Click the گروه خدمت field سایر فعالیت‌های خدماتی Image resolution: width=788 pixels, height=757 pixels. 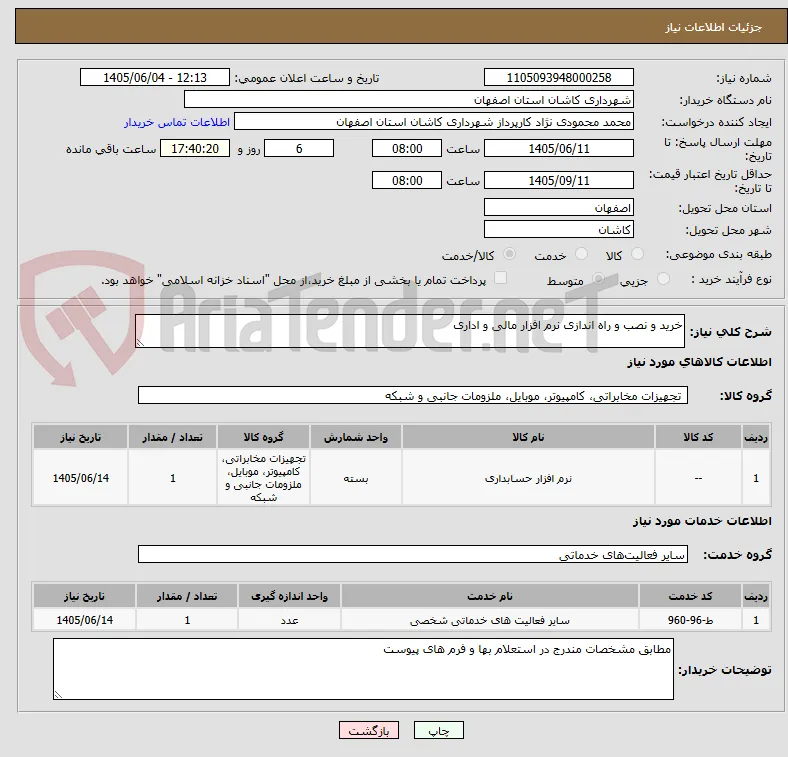pyautogui.click(x=413, y=554)
